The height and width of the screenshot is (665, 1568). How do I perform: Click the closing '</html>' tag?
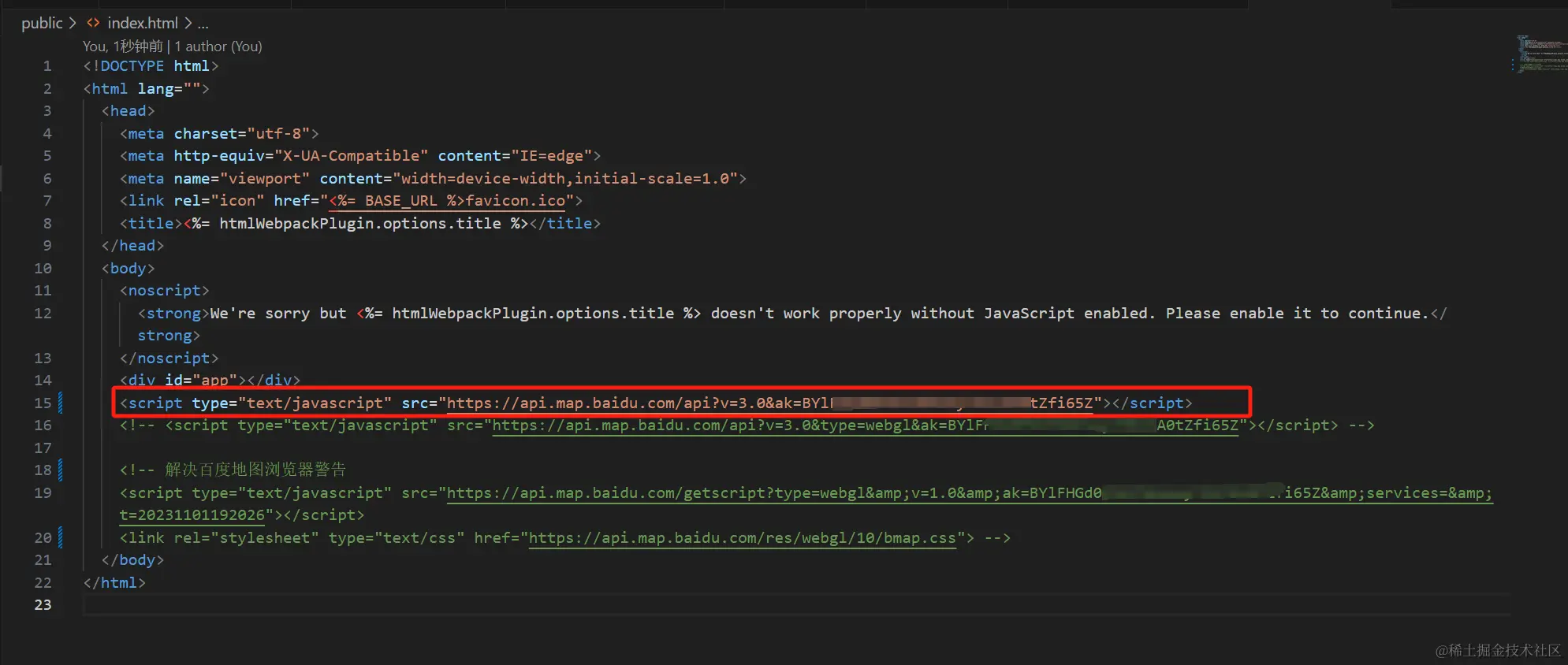point(114,583)
